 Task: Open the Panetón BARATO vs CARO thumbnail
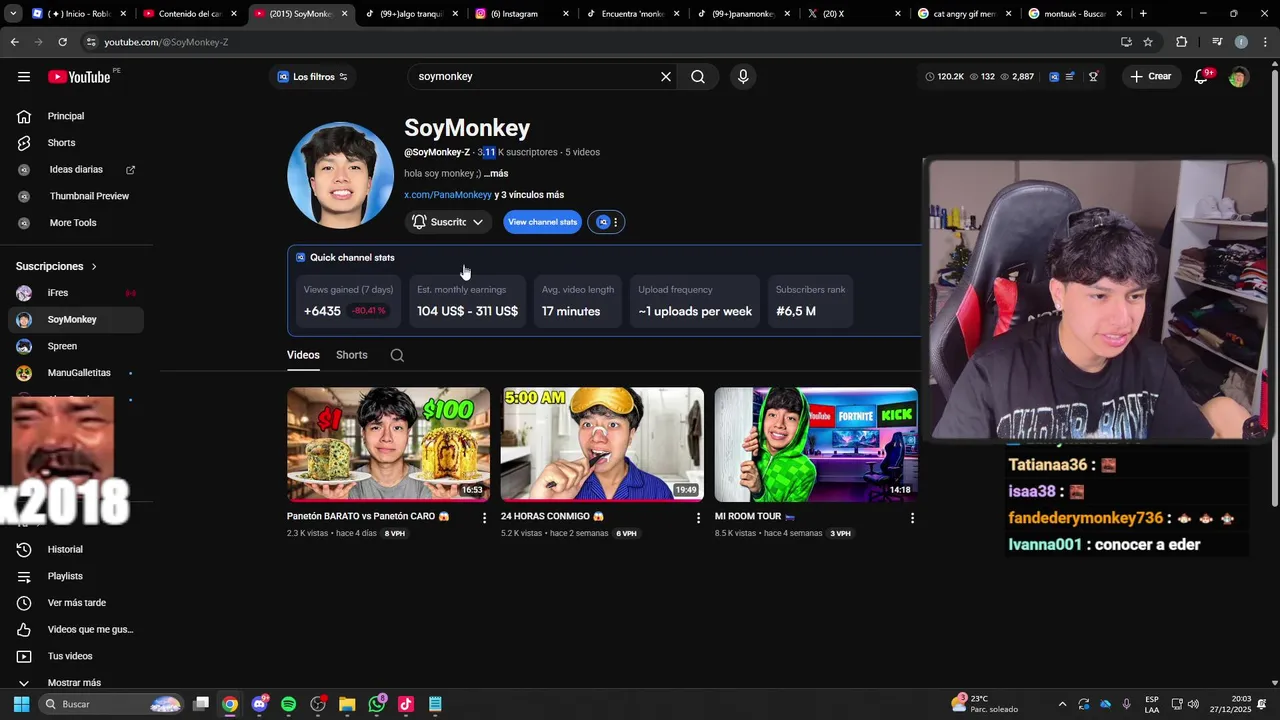(x=388, y=444)
